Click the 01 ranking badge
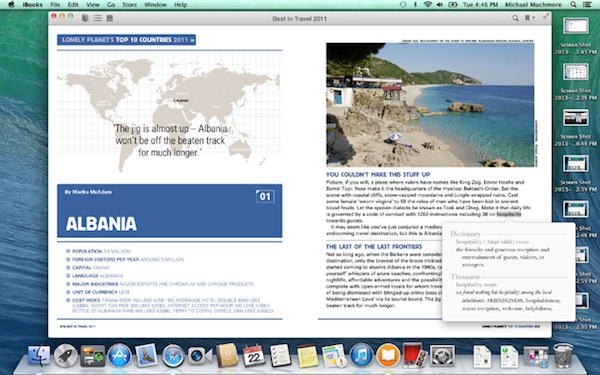Image resolution: width=600 pixels, height=375 pixels. click(x=265, y=196)
